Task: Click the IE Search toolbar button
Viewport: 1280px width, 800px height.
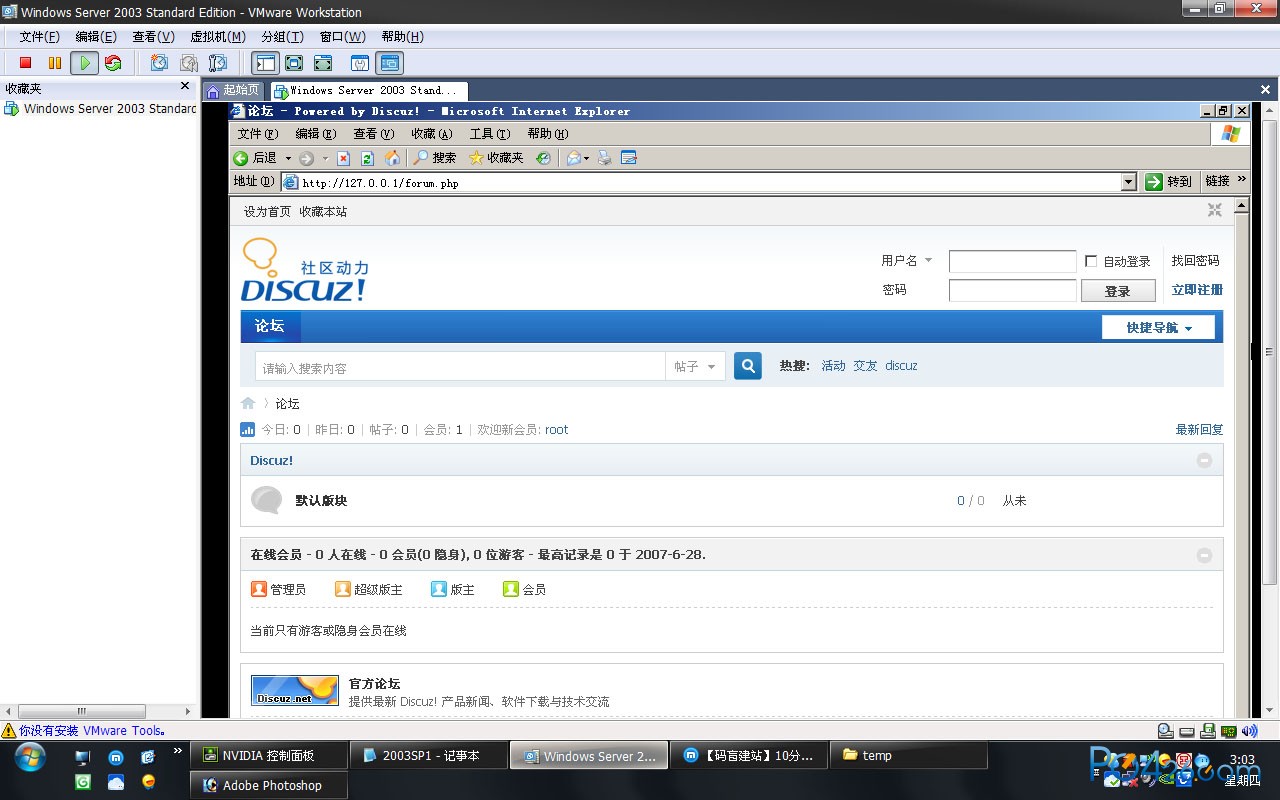Action: click(x=435, y=158)
